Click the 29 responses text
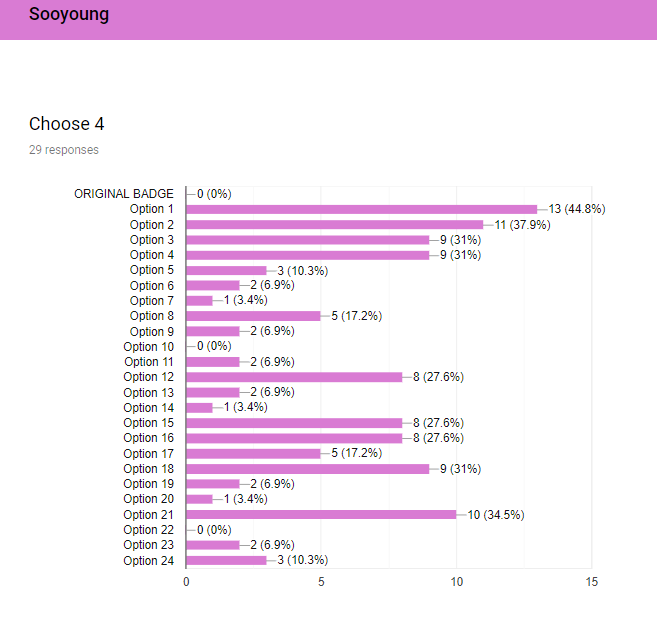This screenshot has width=657, height=619. pyautogui.click(x=64, y=150)
